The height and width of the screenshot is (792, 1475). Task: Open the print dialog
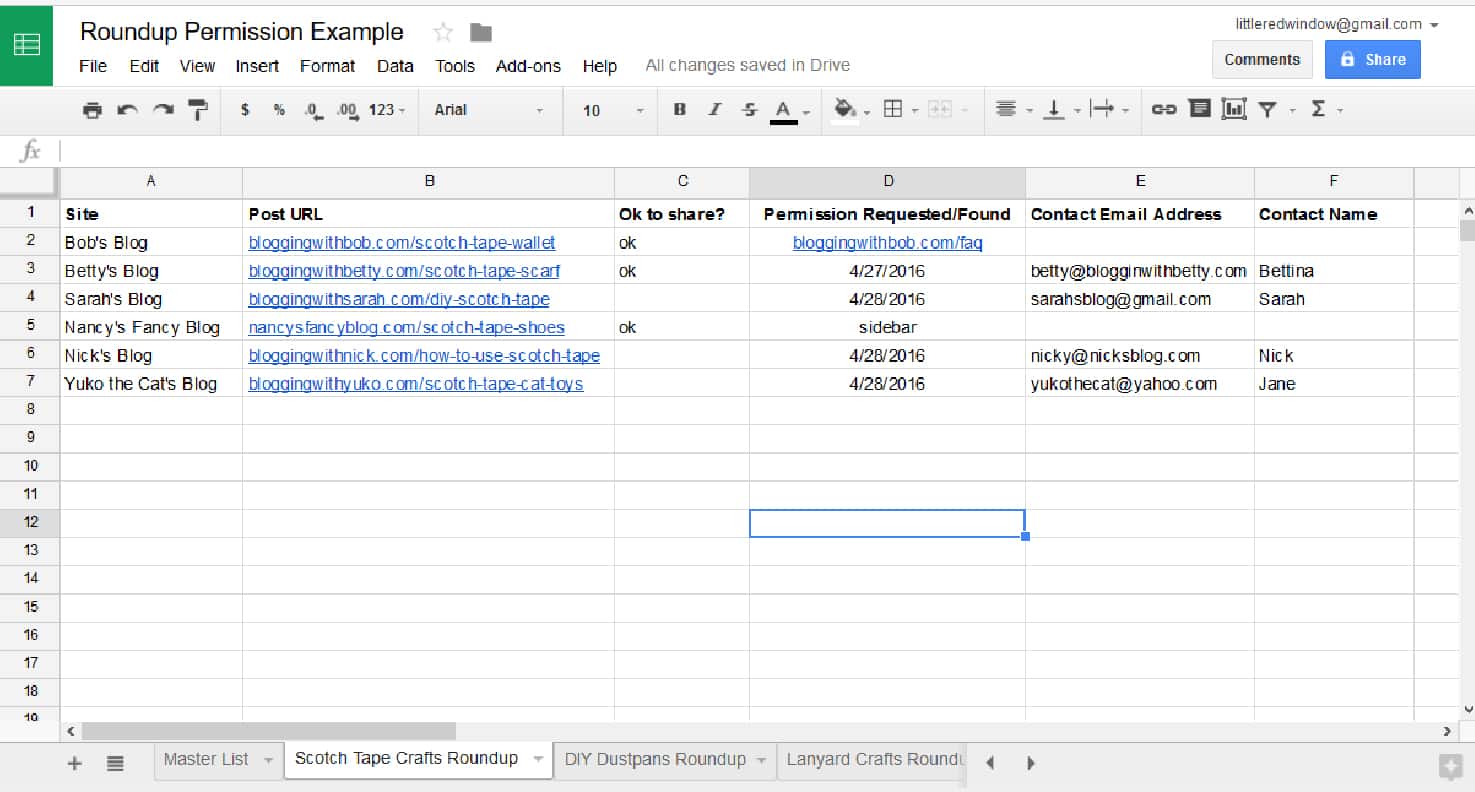tap(91, 110)
